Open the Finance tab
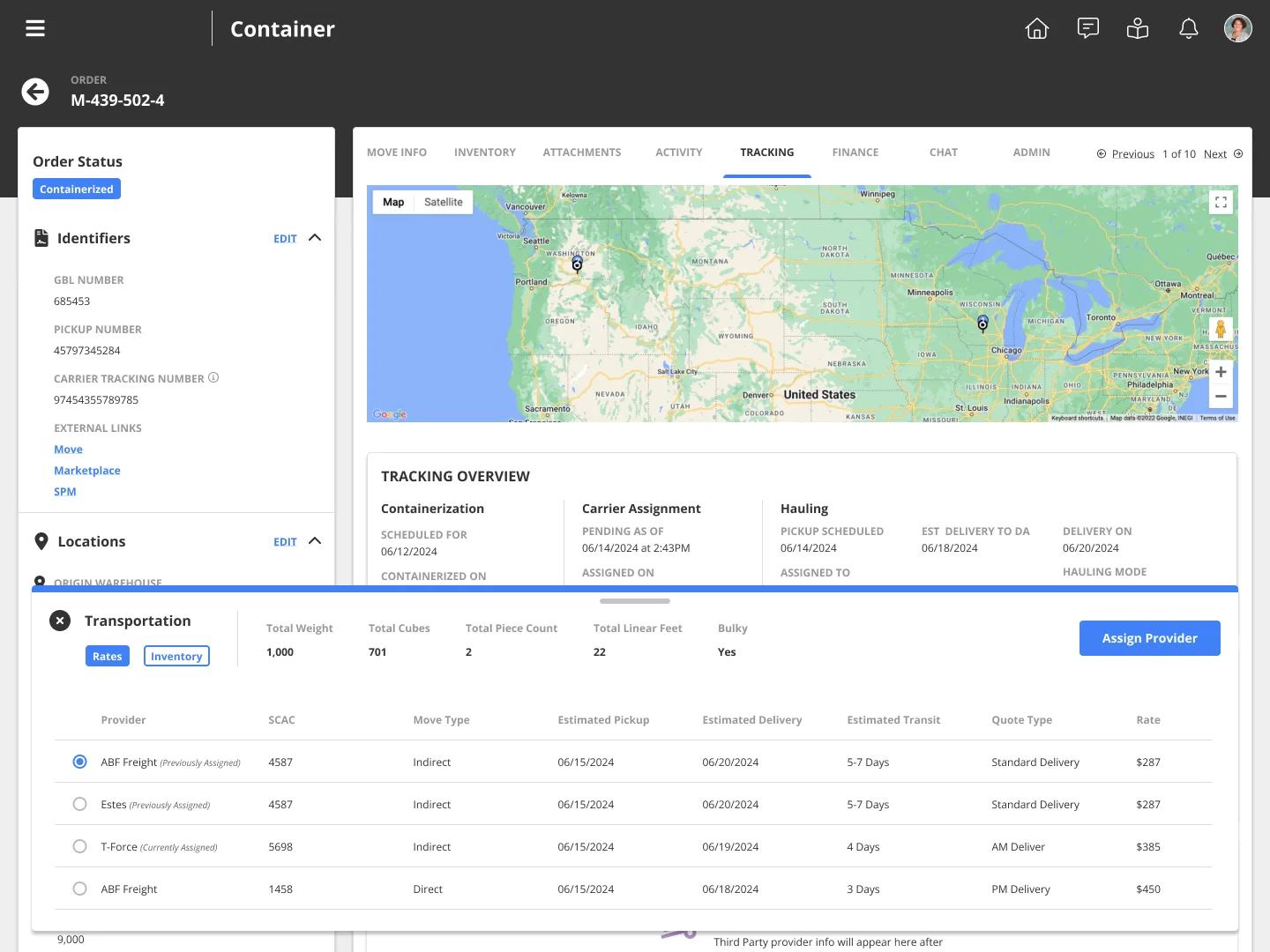1270x952 pixels. pos(855,152)
